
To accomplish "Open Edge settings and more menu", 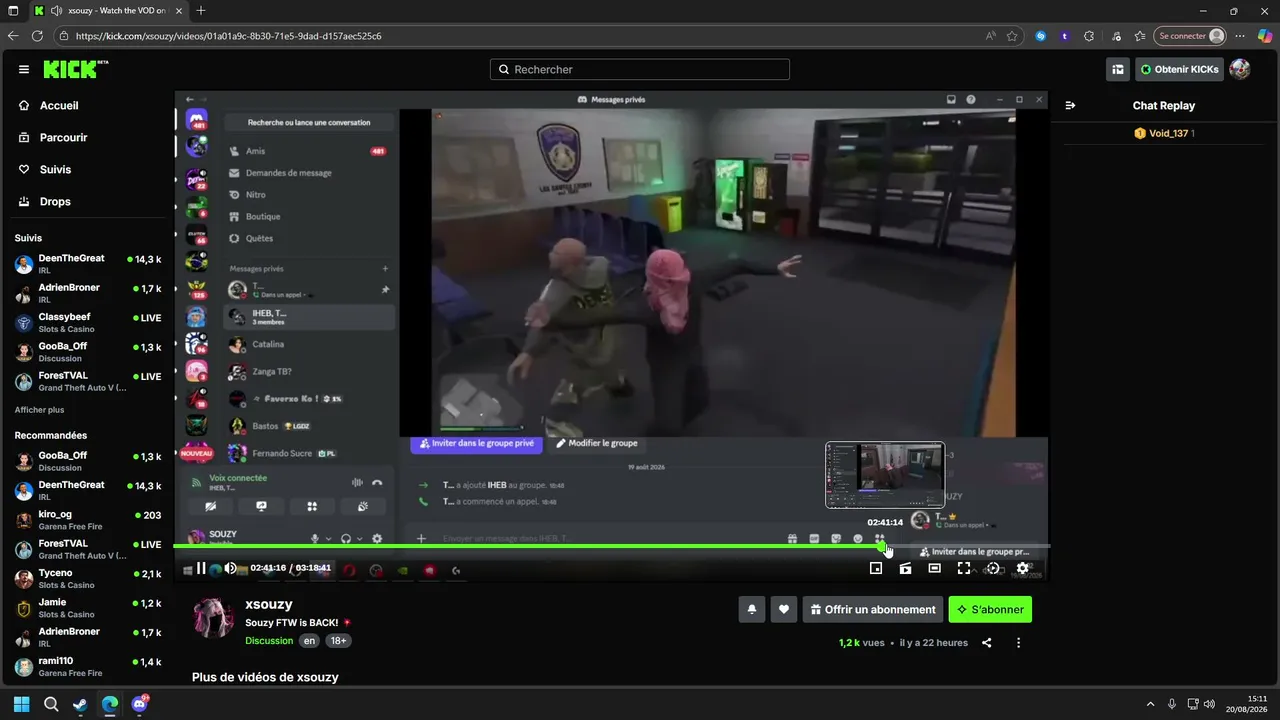I will 1240,36.
